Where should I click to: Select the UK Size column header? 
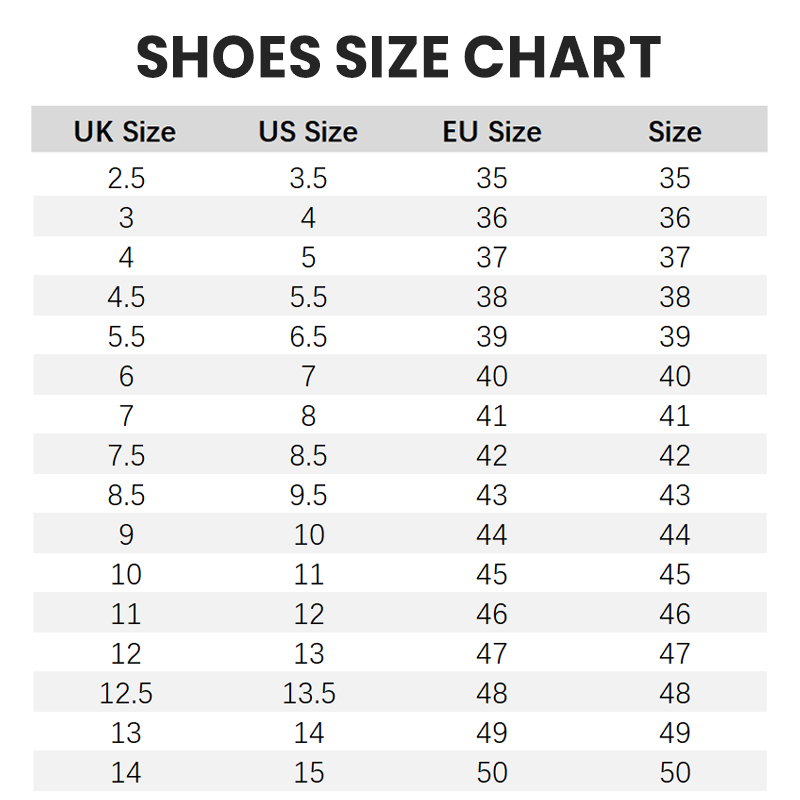tap(125, 132)
